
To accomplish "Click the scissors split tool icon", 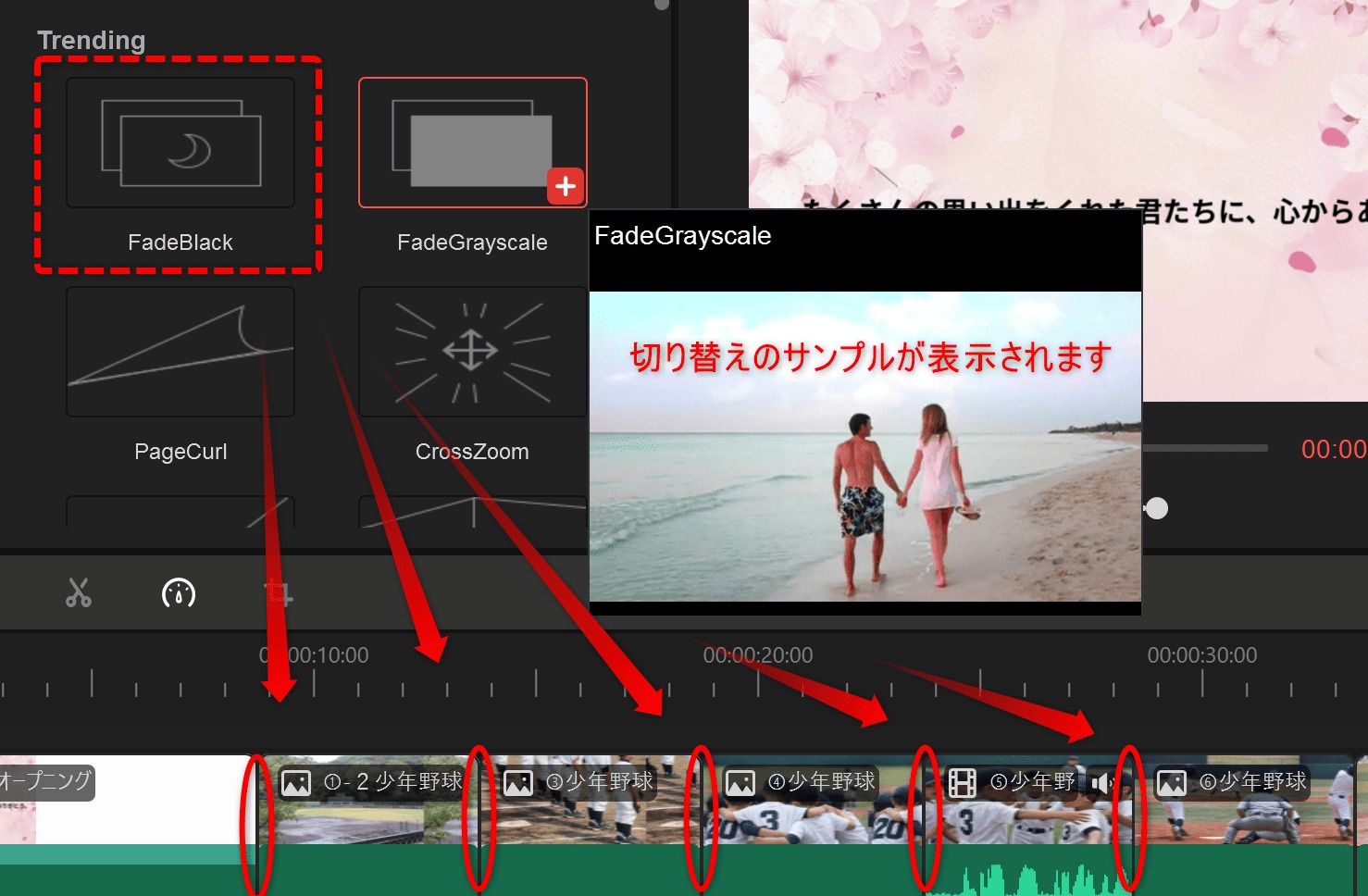I will pos(79,592).
